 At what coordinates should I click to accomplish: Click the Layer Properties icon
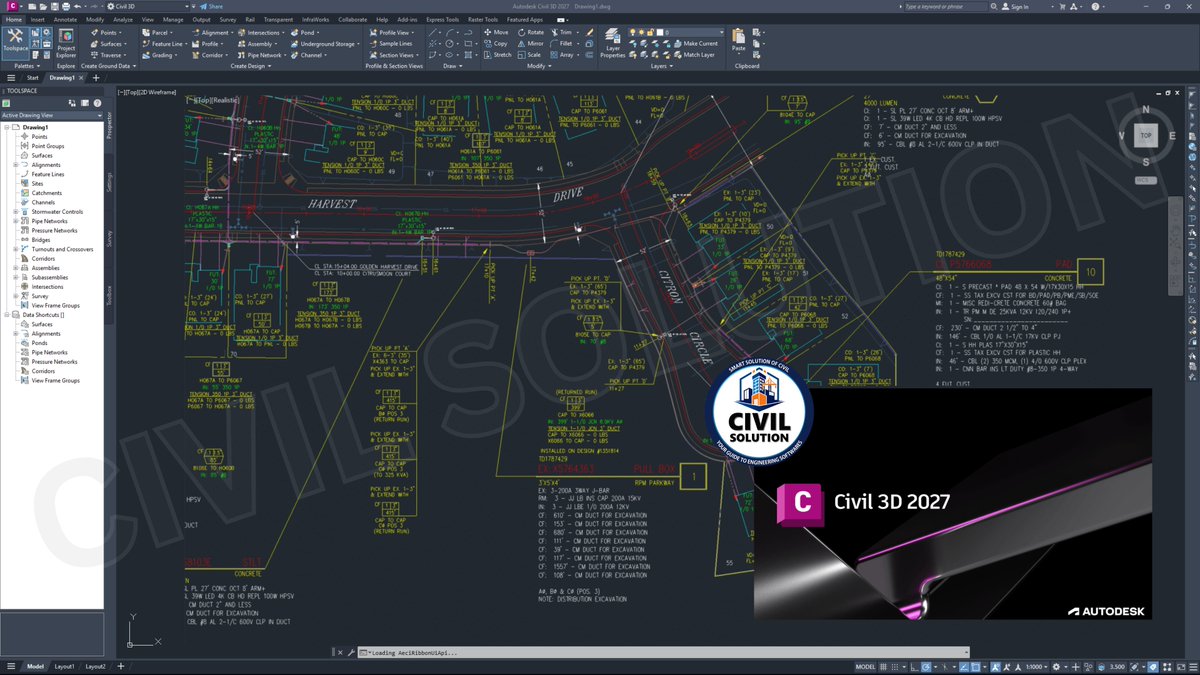(x=612, y=41)
